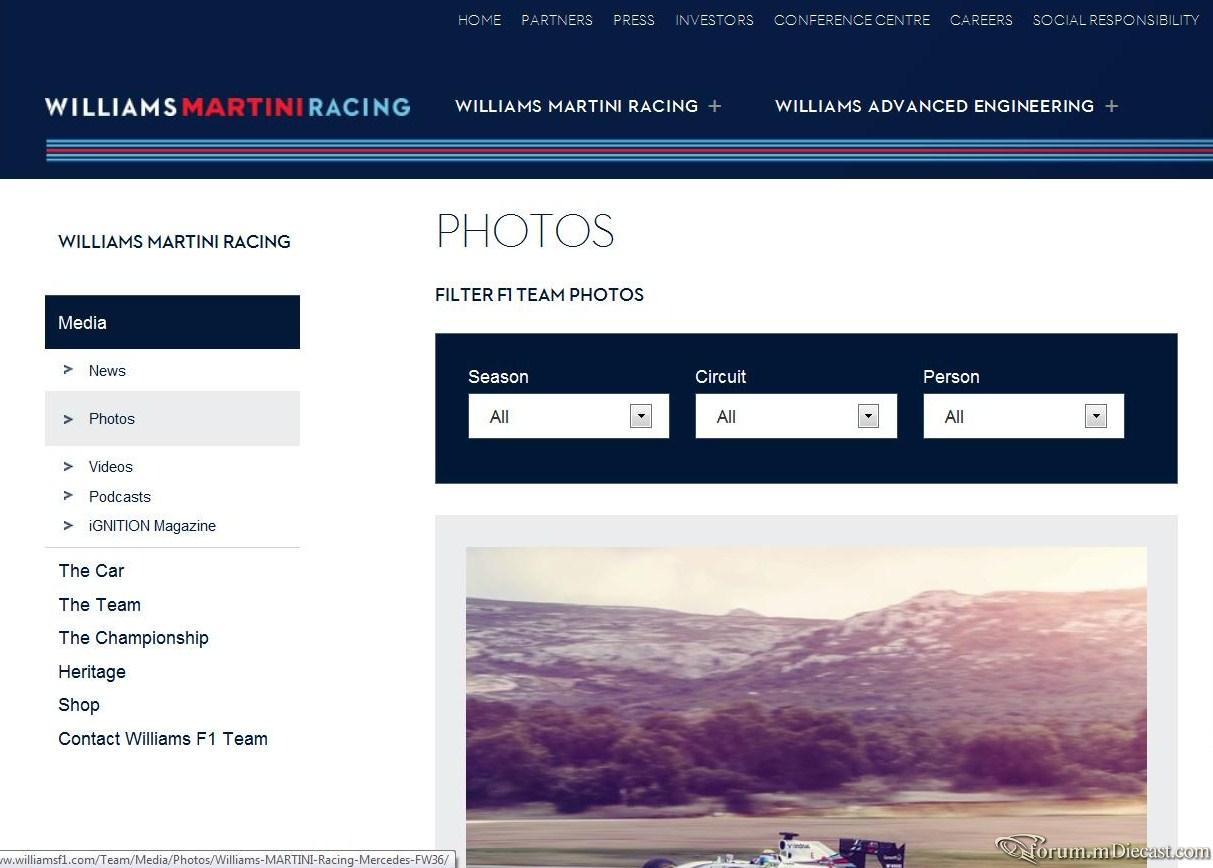This screenshot has width=1213, height=868.
Task: Open the Person dropdown
Action: [x=1023, y=416]
